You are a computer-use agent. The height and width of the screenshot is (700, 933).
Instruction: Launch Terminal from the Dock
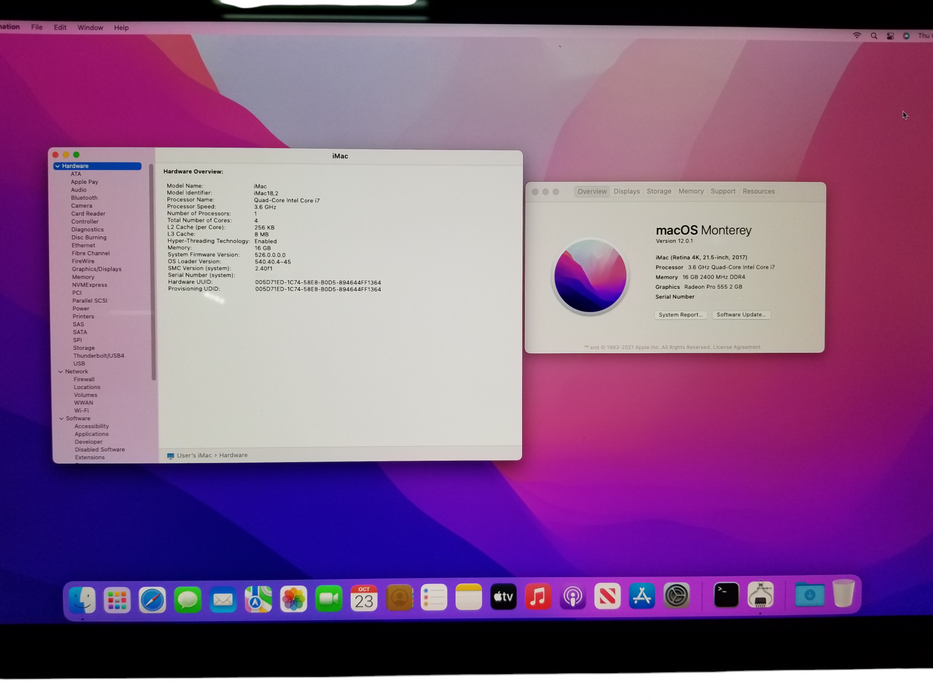(726, 595)
